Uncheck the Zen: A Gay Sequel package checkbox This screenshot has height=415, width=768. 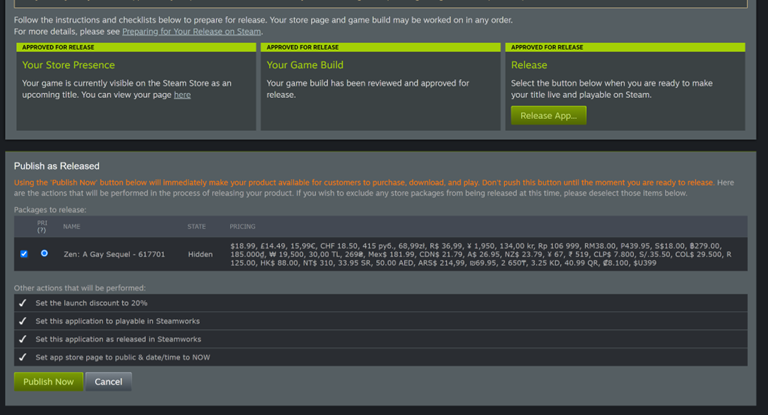(x=24, y=254)
